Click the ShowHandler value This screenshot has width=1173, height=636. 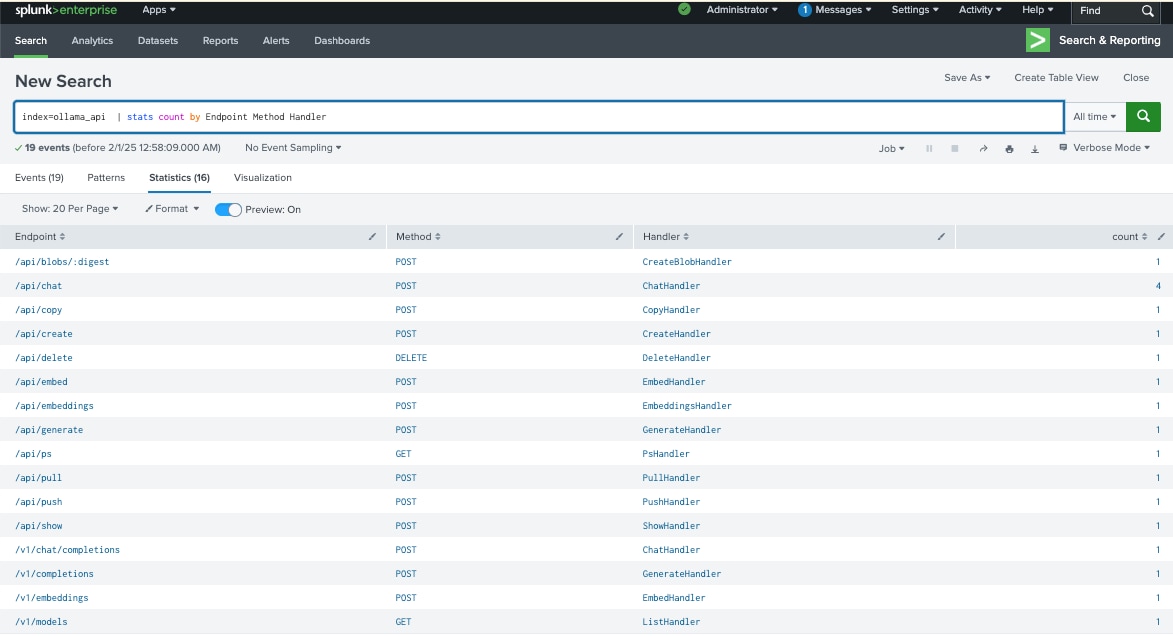(671, 525)
